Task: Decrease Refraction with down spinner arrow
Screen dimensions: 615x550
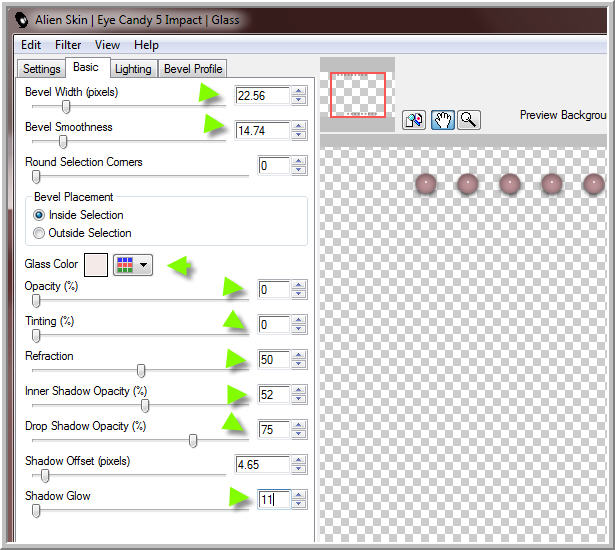Action: click(299, 364)
